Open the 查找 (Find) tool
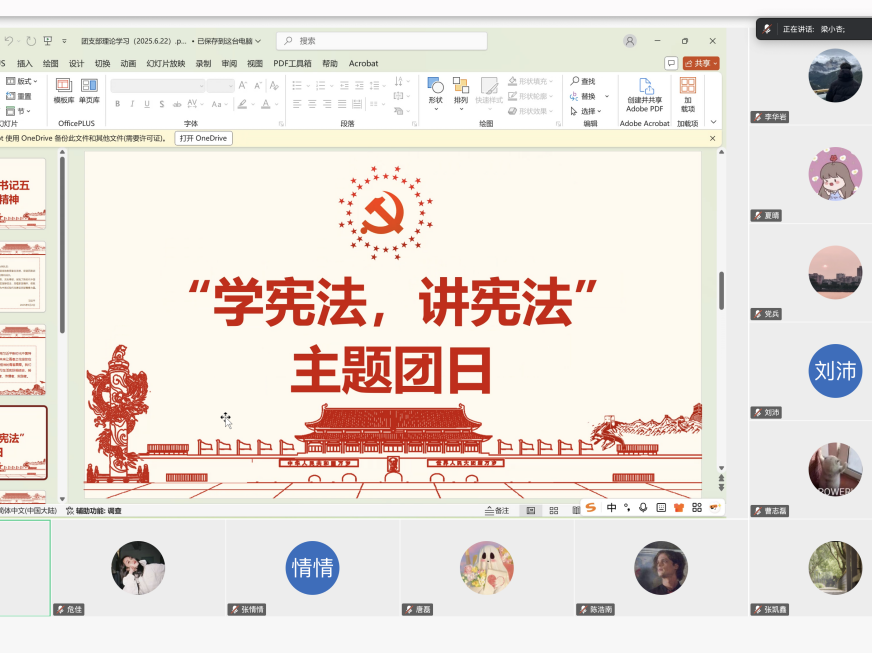Image resolution: width=872 pixels, height=653 pixels. click(583, 81)
